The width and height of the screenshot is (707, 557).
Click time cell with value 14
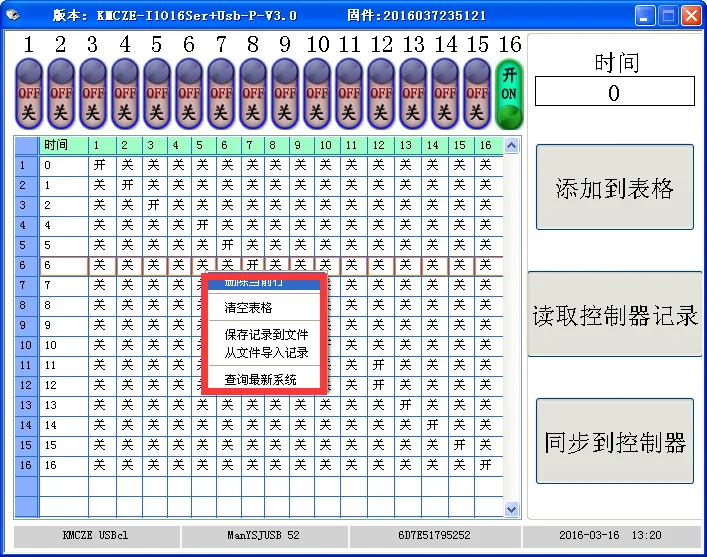[64, 425]
